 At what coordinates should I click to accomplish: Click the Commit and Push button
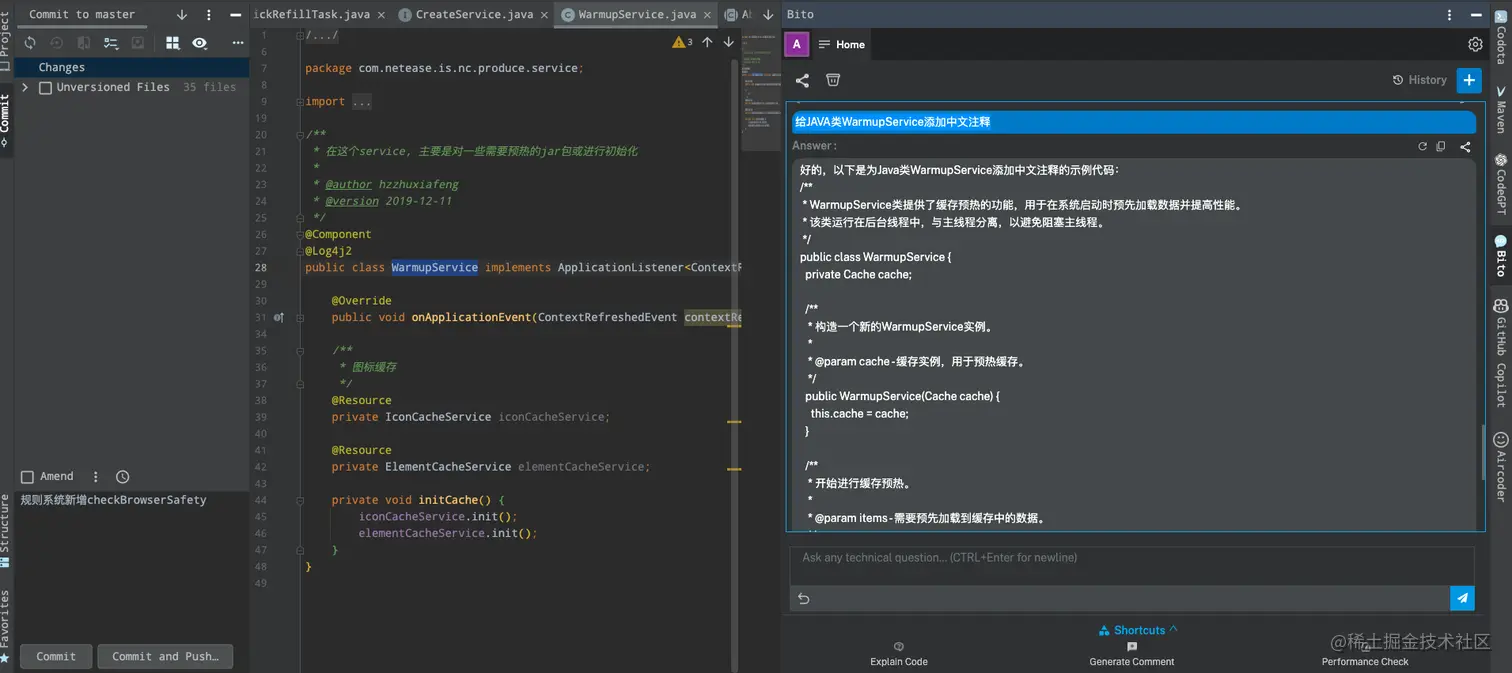165,656
